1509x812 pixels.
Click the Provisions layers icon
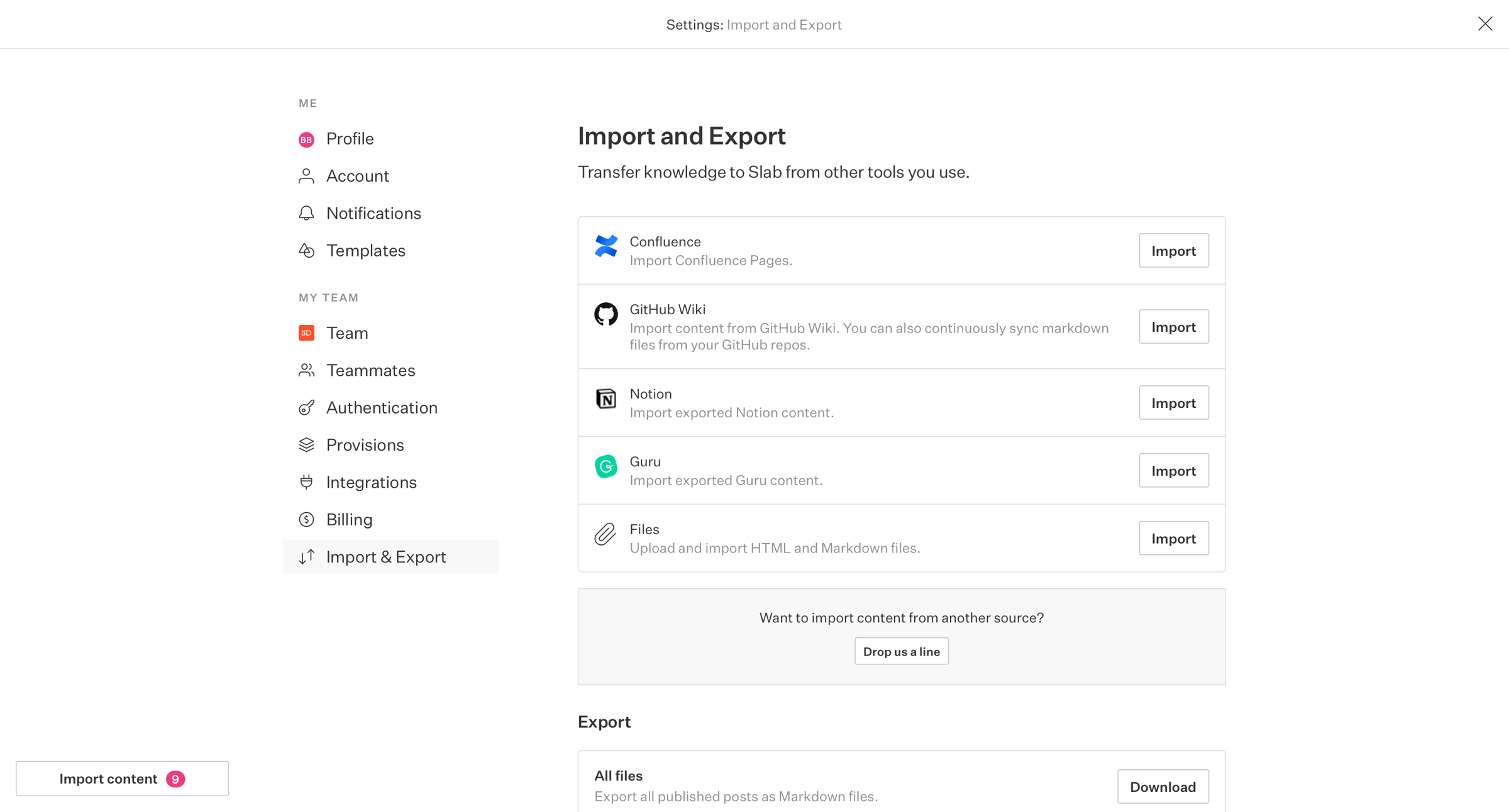point(306,444)
